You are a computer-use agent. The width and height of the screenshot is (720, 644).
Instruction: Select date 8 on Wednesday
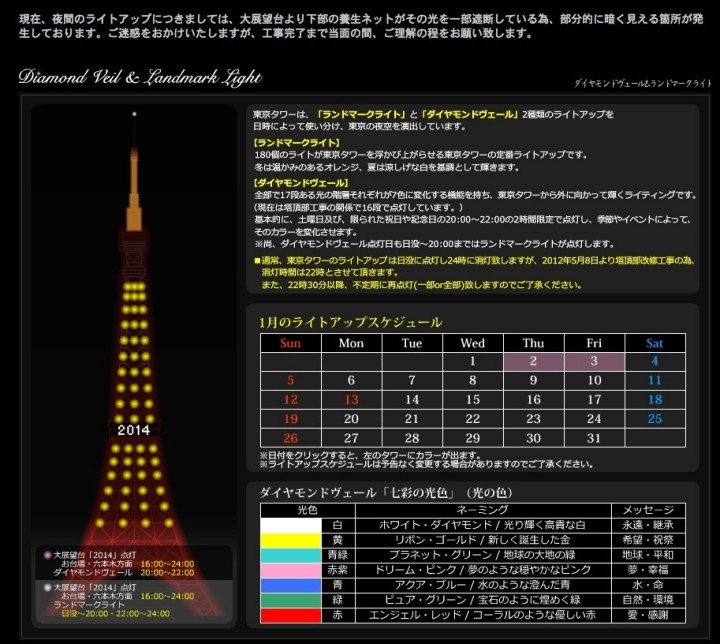click(472, 381)
